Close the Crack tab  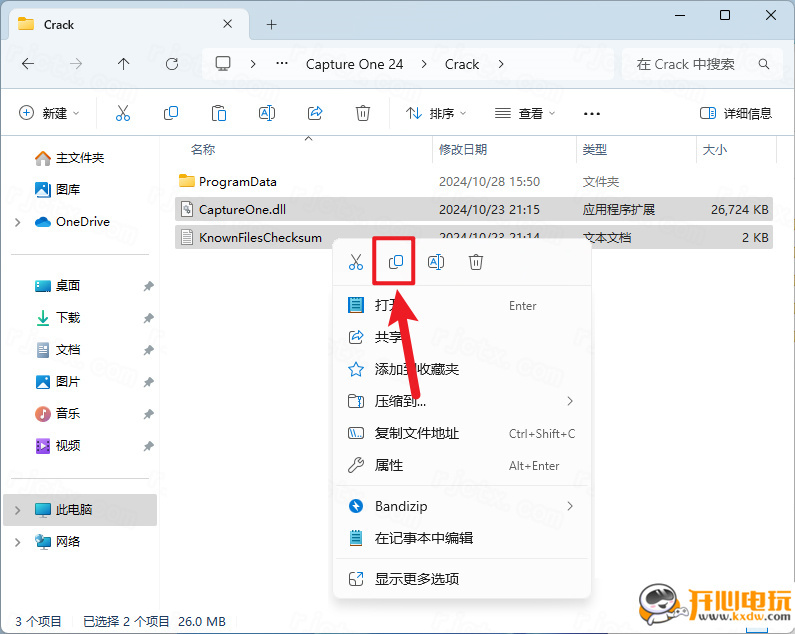(x=228, y=24)
